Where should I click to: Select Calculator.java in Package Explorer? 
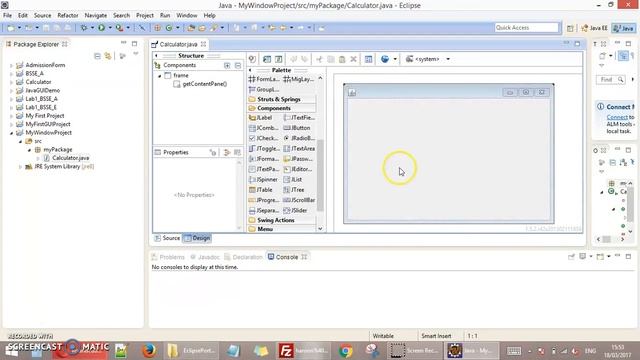[x=67, y=158]
